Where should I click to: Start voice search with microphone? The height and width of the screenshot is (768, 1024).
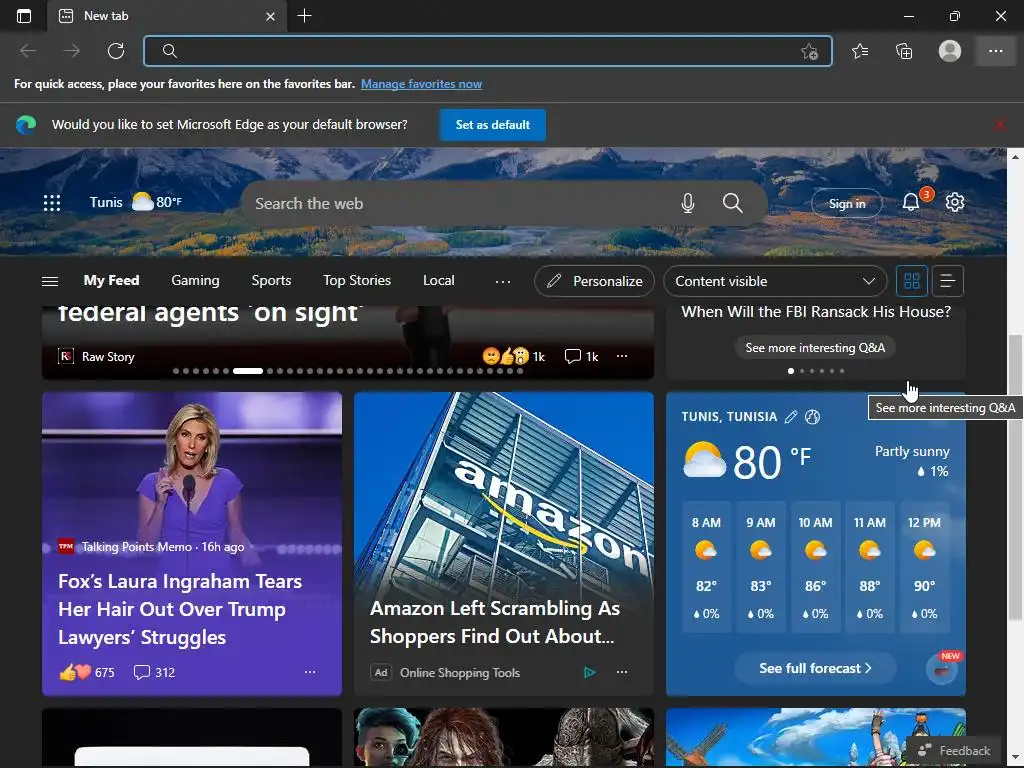(688, 203)
